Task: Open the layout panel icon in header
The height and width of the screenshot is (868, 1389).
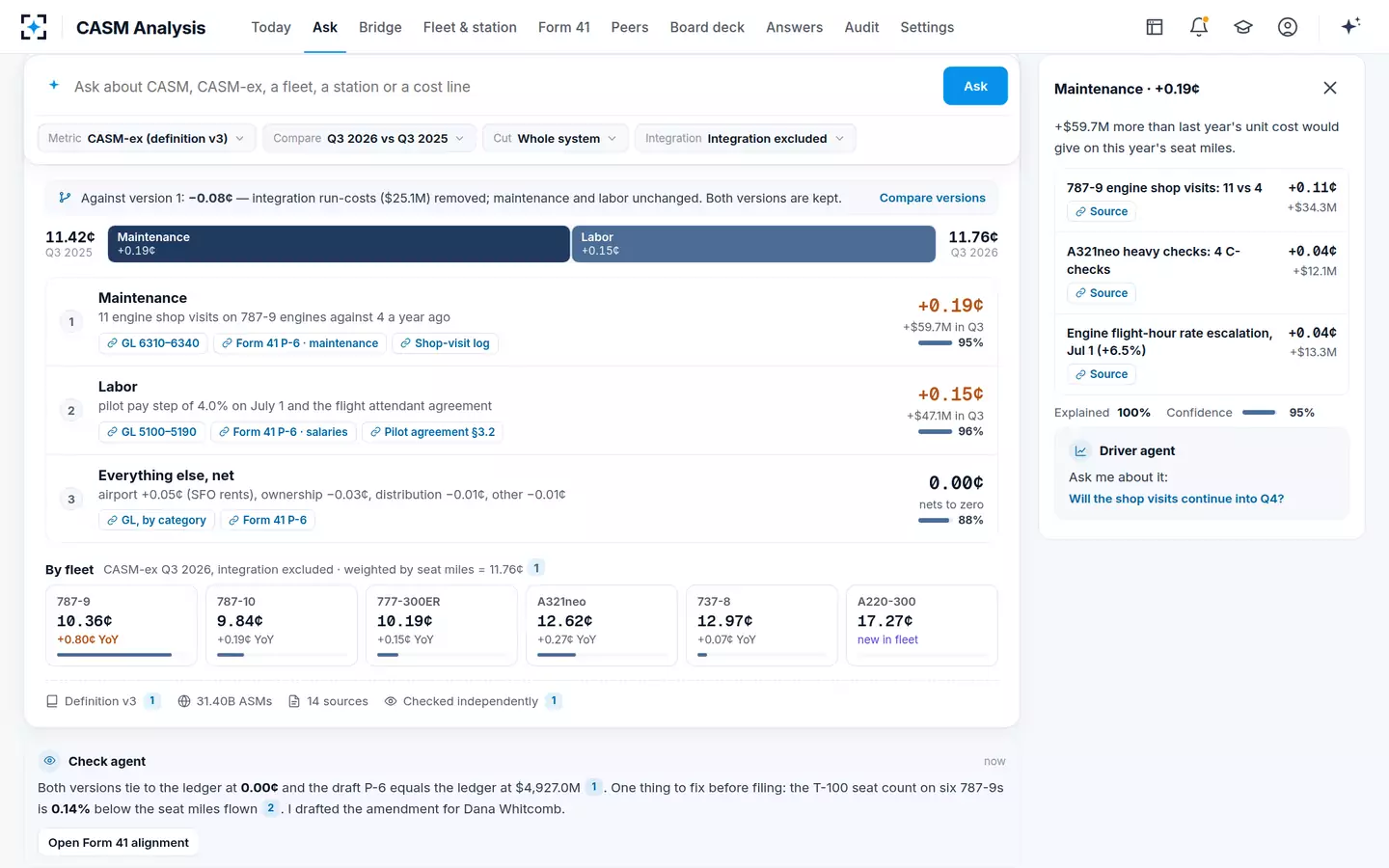Action: (x=1155, y=27)
